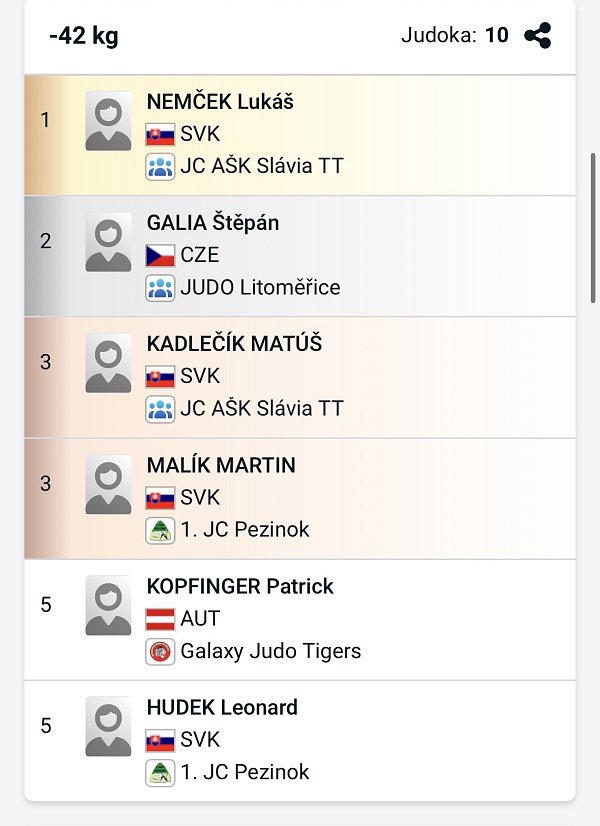Screen dimensions: 600x826
Task: Click the Galaxy Judo Tigers club logo
Action: (x=160, y=651)
